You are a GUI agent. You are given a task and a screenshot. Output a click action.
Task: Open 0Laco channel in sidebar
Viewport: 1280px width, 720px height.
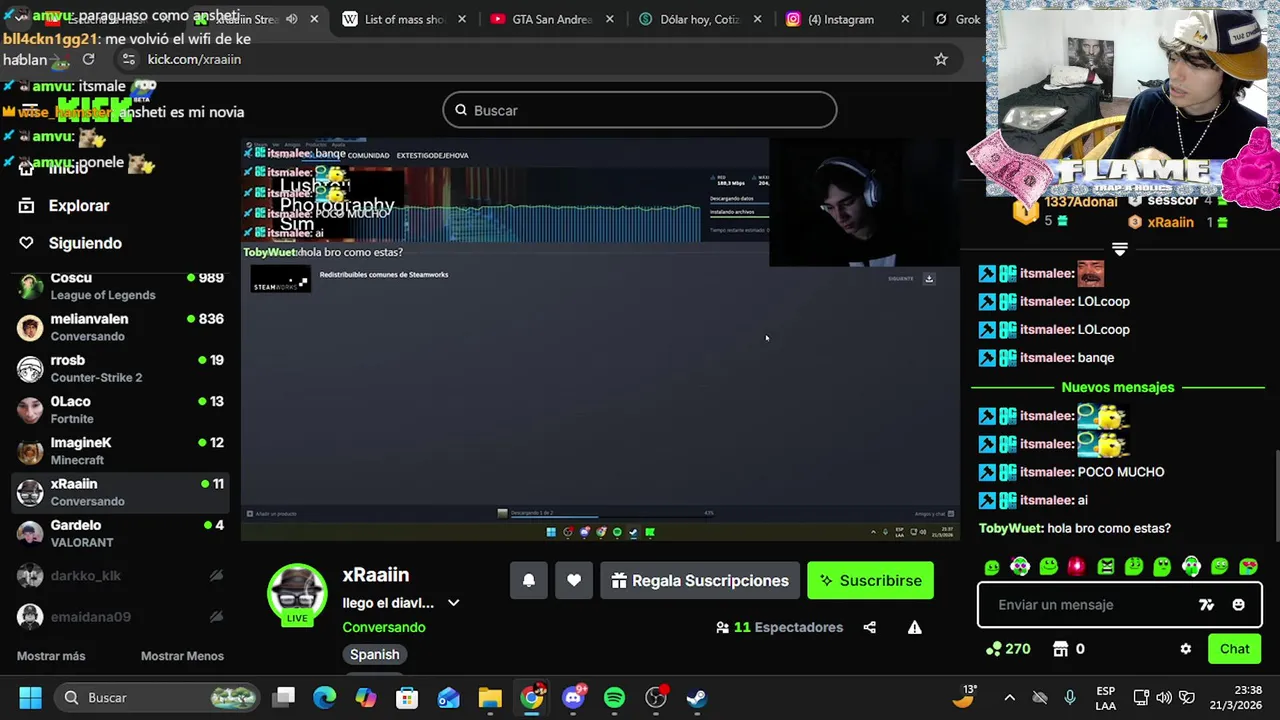[120, 410]
